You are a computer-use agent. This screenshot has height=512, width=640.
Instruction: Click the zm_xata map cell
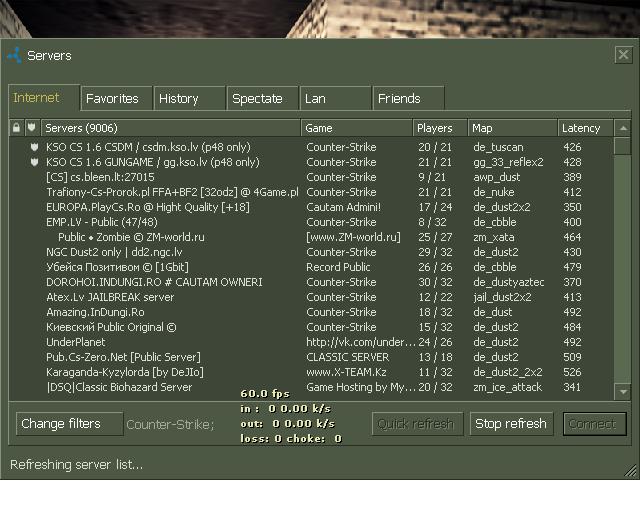(x=493, y=237)
